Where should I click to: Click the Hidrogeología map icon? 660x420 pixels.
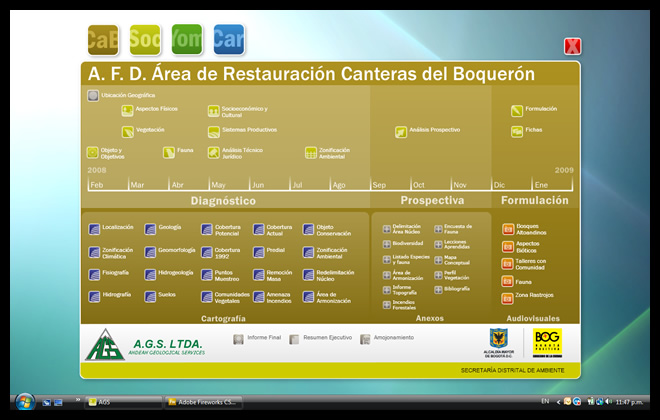click(150, 273)
